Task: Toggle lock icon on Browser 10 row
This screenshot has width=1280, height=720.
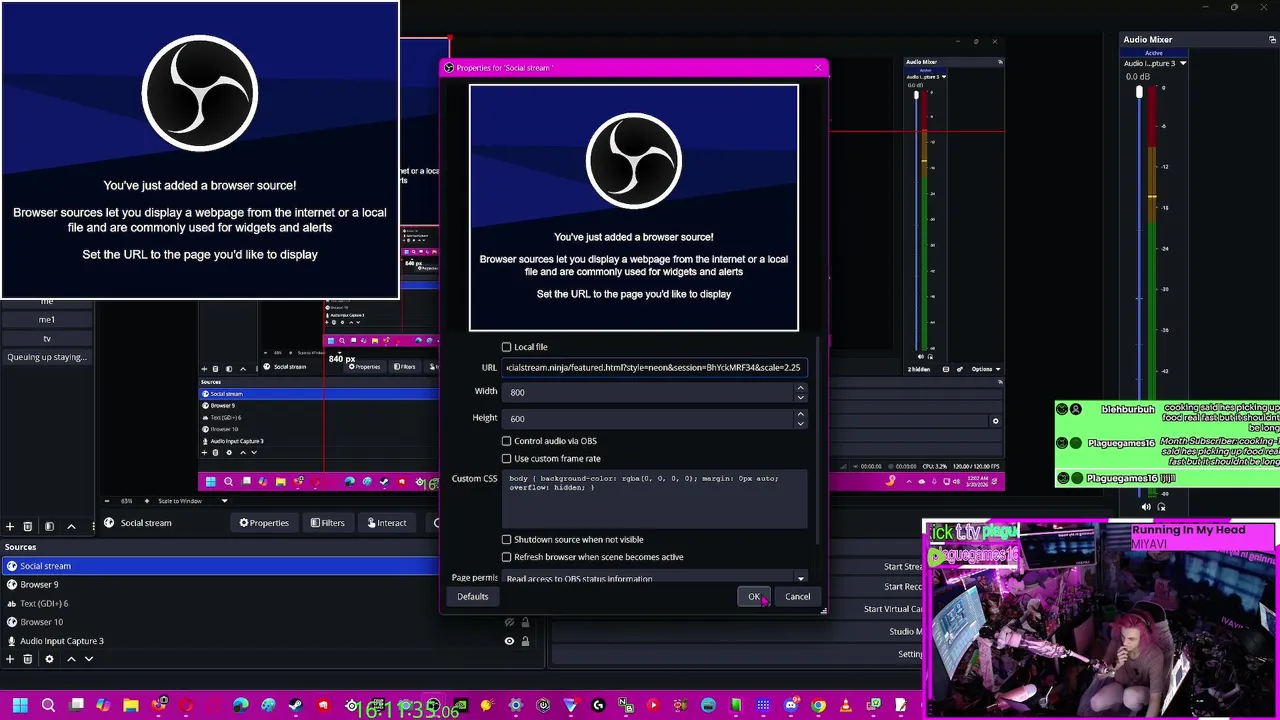Action: point(525,622)
